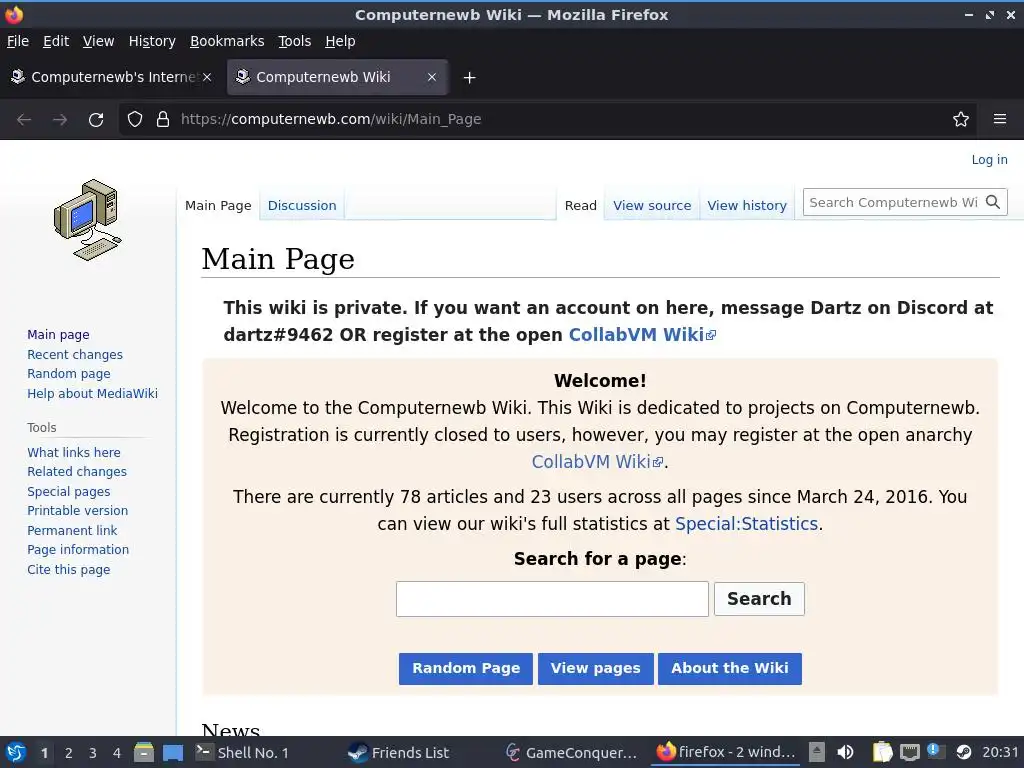Open the View history tab
The width and height of the screenshot is (1024, 768).
coord(747,205)
